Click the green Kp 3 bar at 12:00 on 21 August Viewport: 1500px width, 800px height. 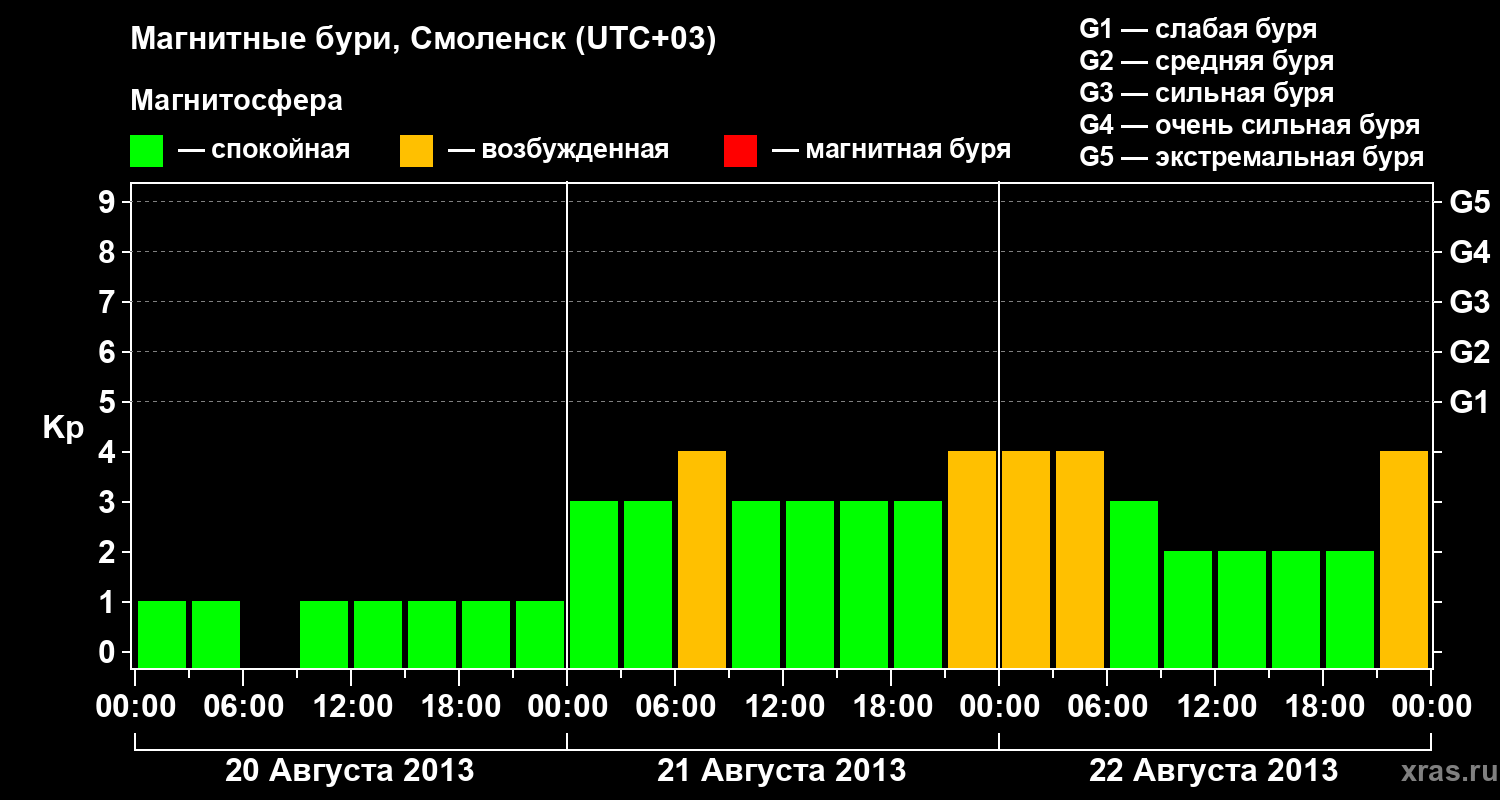pos(810,584)
